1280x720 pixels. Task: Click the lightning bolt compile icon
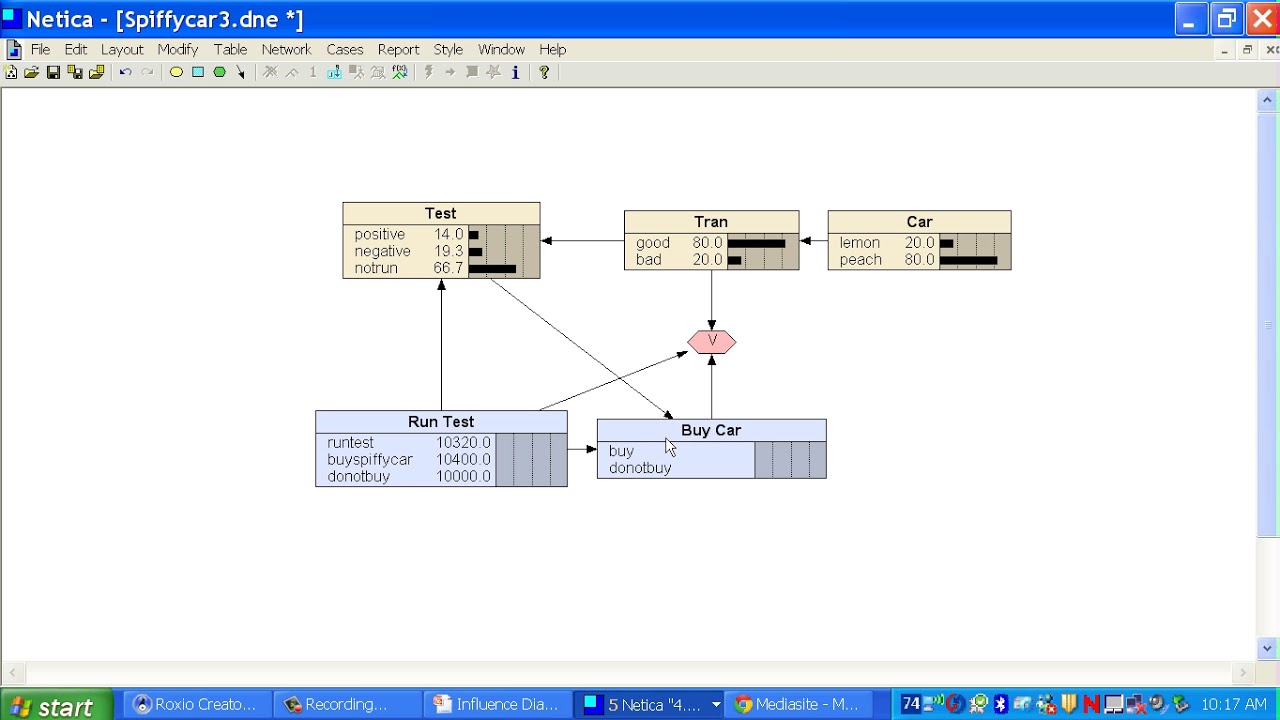tap(428, 72)
